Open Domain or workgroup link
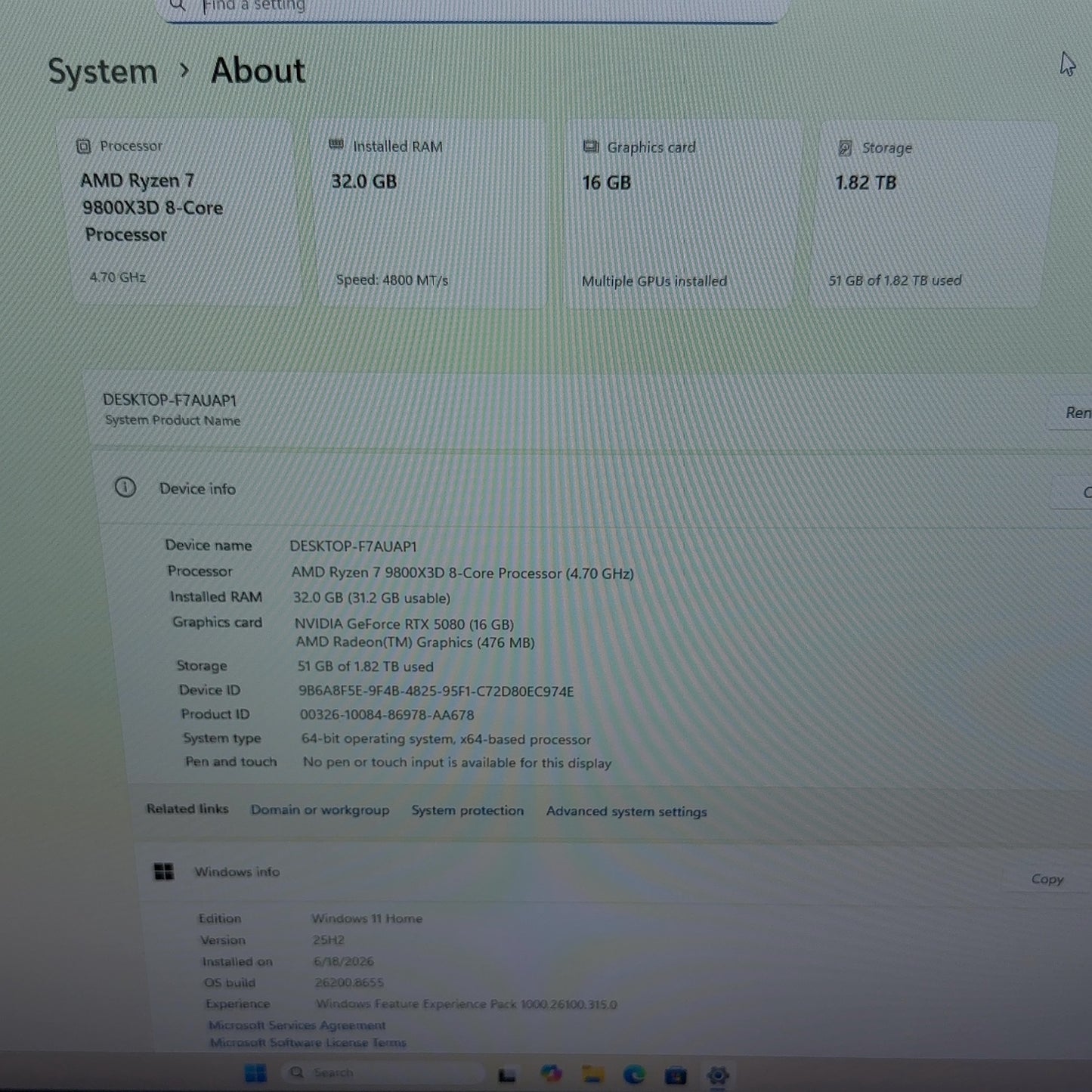The height and width of the screenshot is (1092, 1092). [320, 809]
